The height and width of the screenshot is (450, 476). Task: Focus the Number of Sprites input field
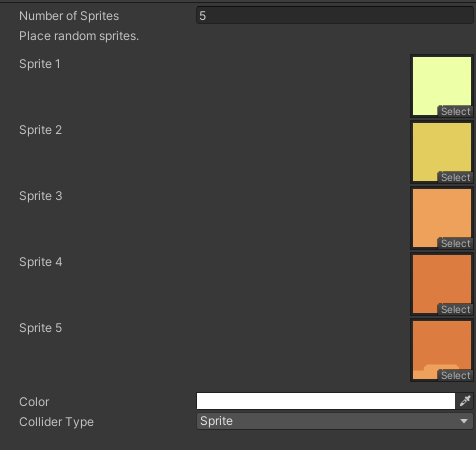coord(335,15)
